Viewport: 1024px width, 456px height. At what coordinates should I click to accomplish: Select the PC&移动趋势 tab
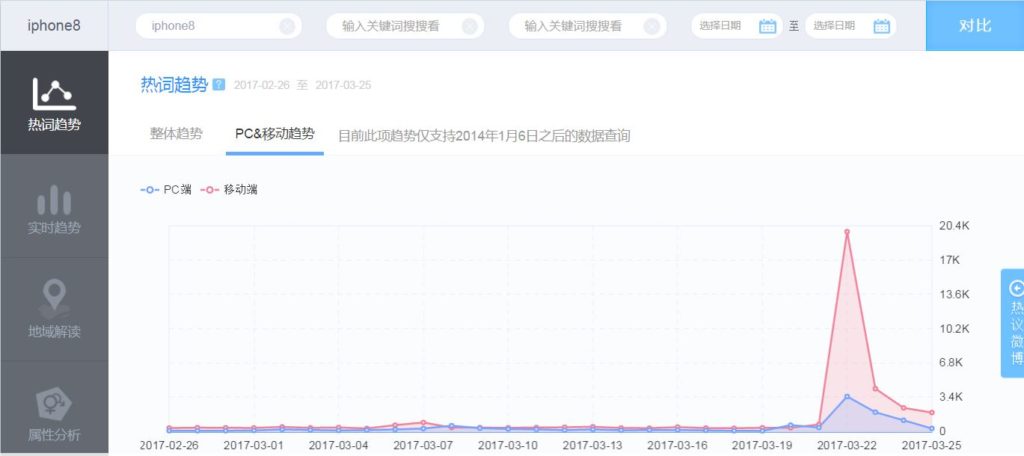(x=274, y=134)
